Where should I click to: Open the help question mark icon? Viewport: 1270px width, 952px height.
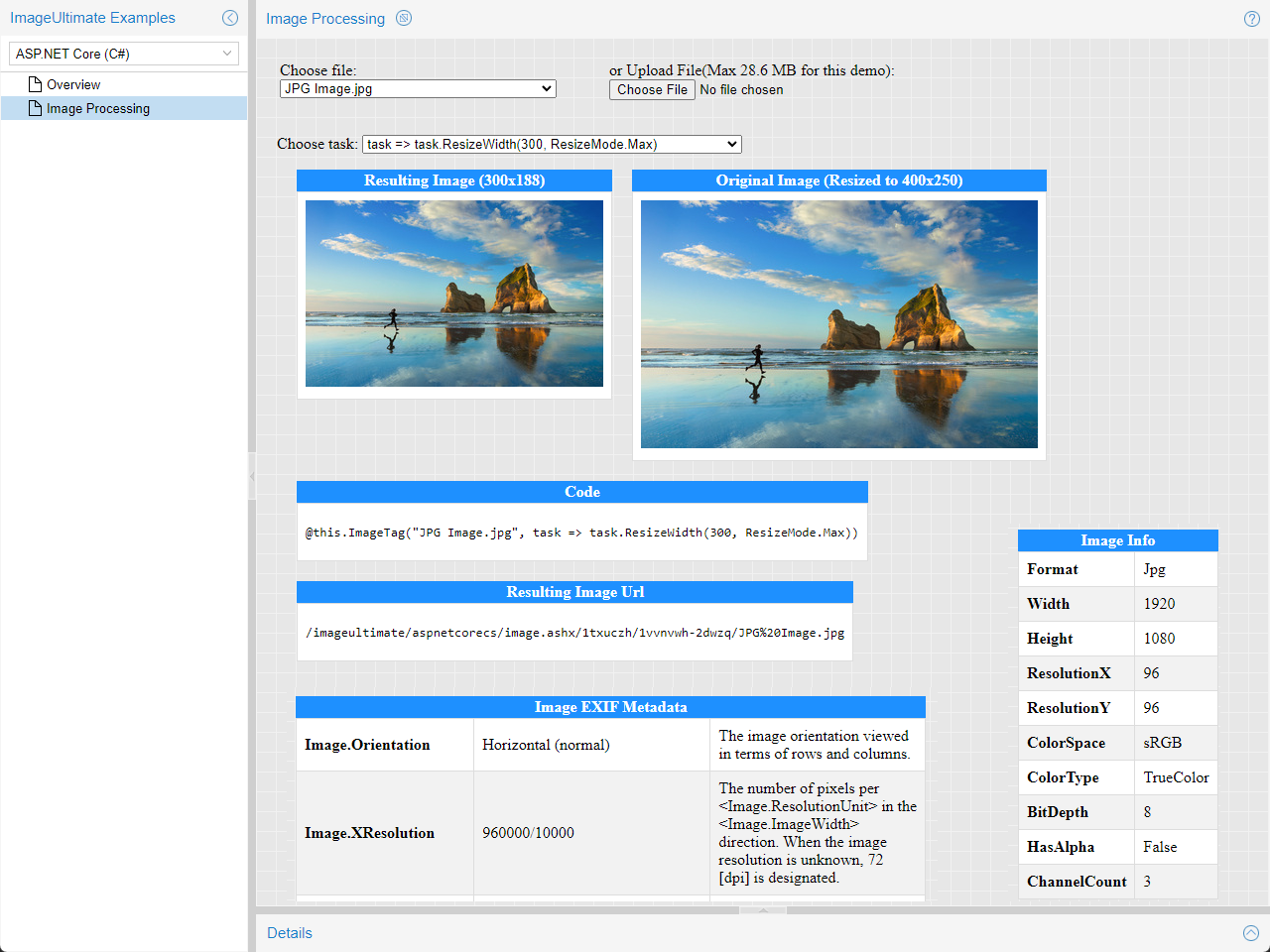click(x=1251, y=18)
